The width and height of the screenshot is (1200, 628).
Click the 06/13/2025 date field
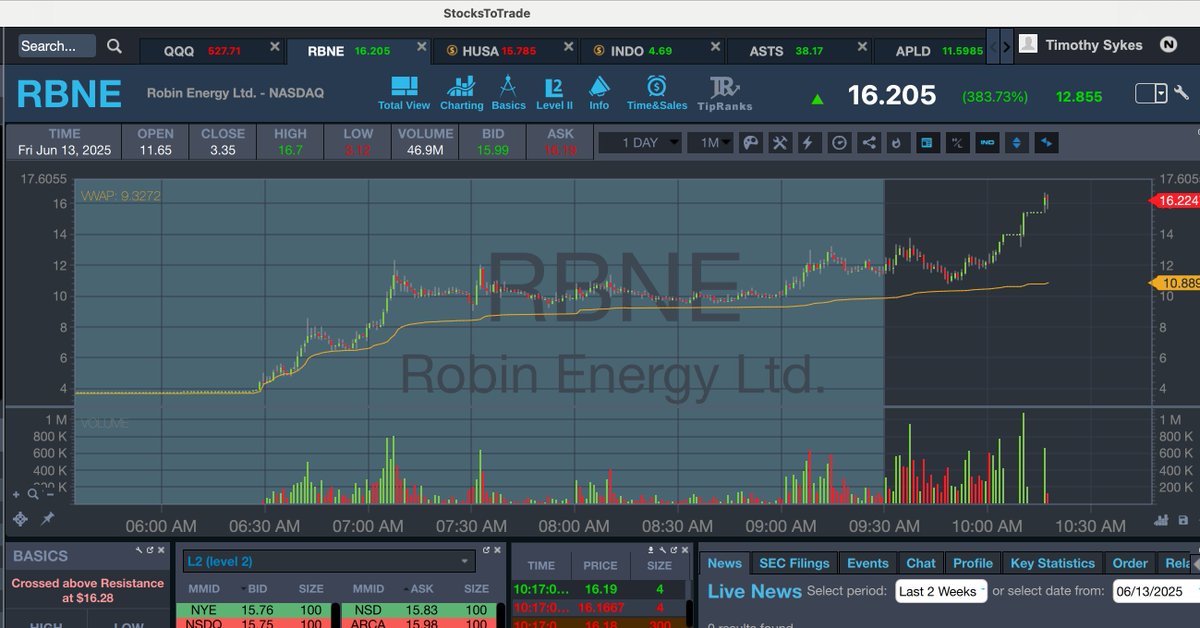coord(1155,591)
